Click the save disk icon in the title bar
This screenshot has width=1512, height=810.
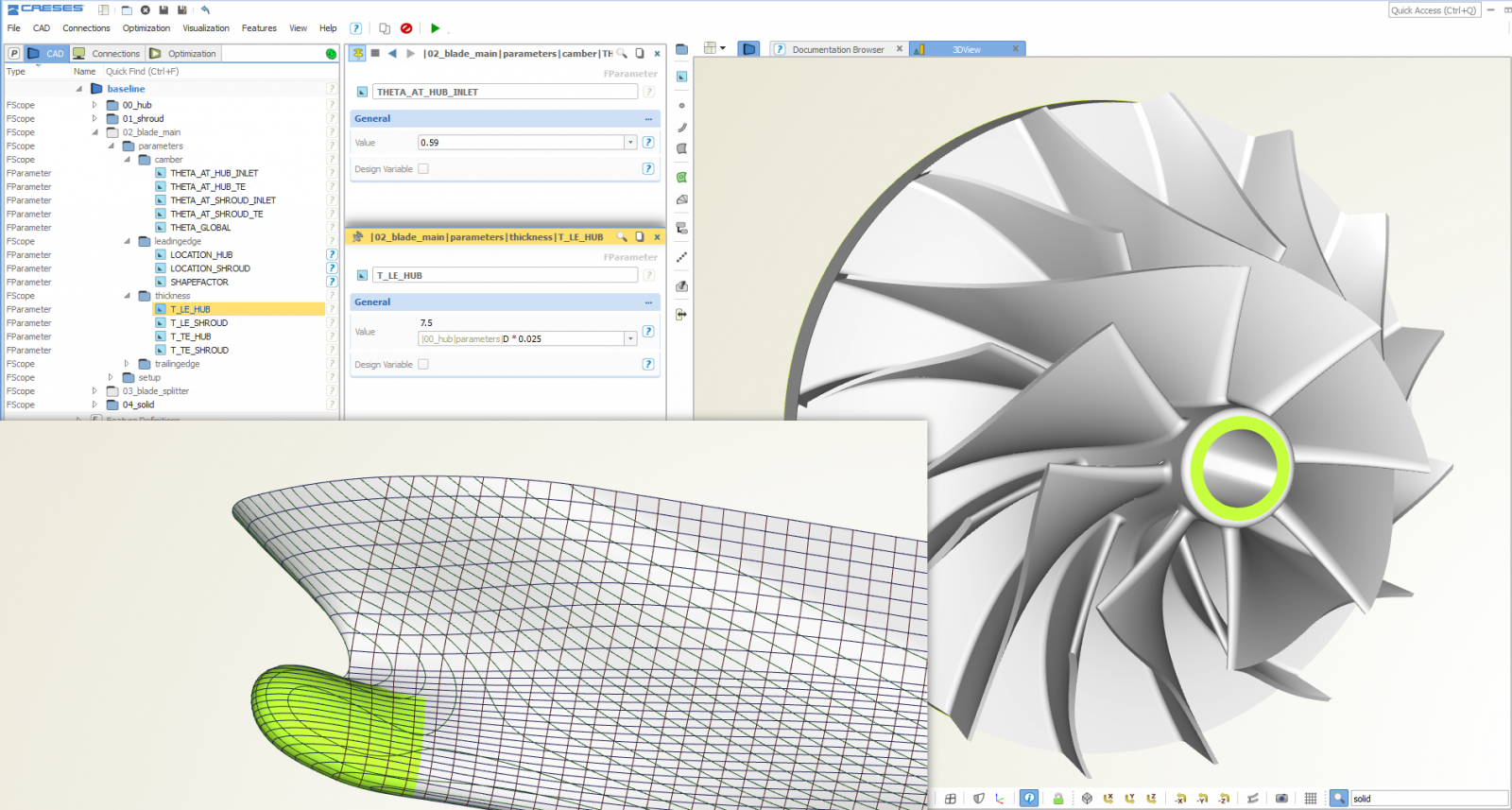(163, 10)
